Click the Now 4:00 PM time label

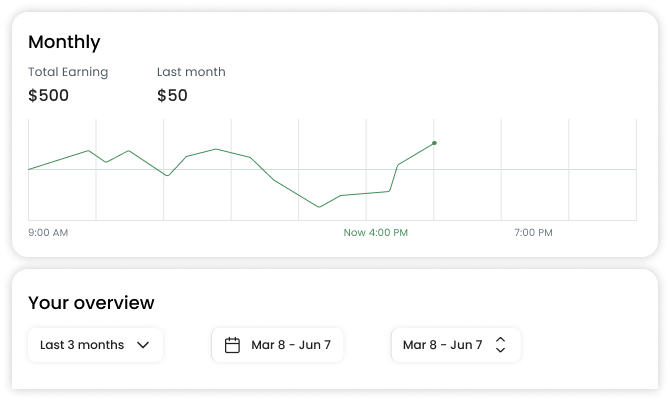click(376, 233)
